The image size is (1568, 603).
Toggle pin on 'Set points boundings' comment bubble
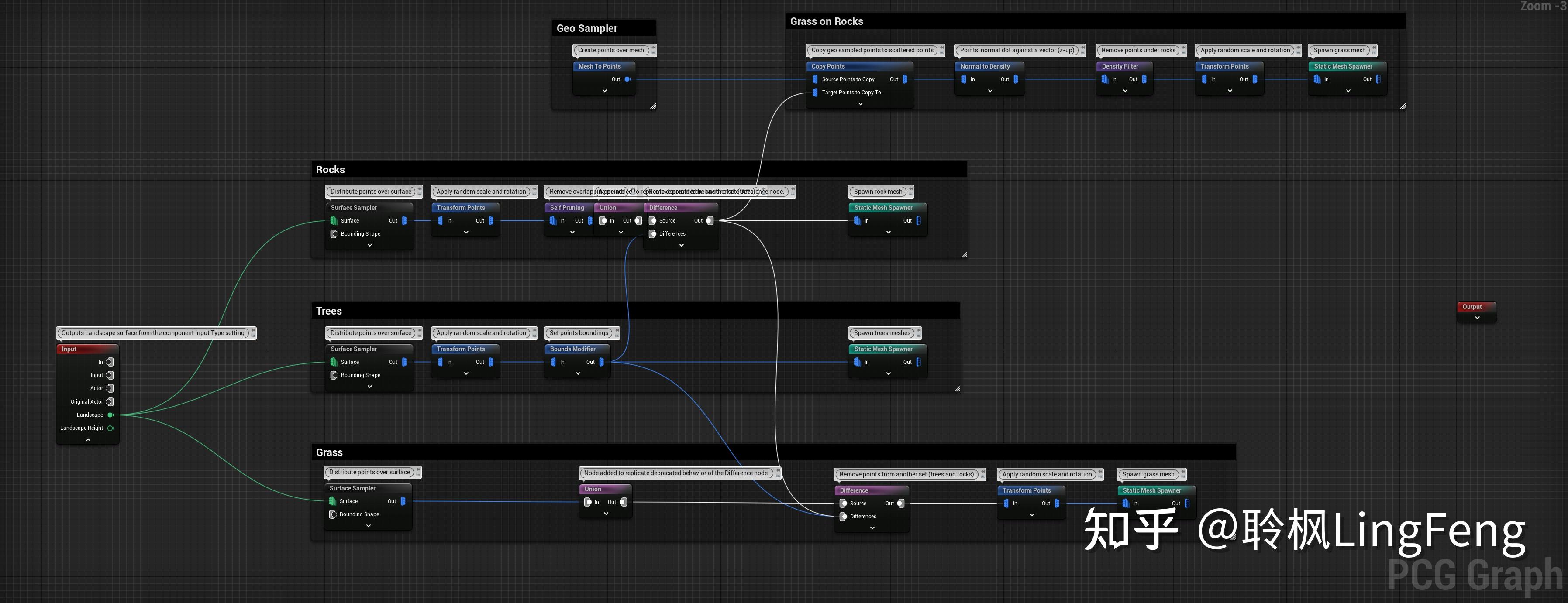(x=617, y=330)
